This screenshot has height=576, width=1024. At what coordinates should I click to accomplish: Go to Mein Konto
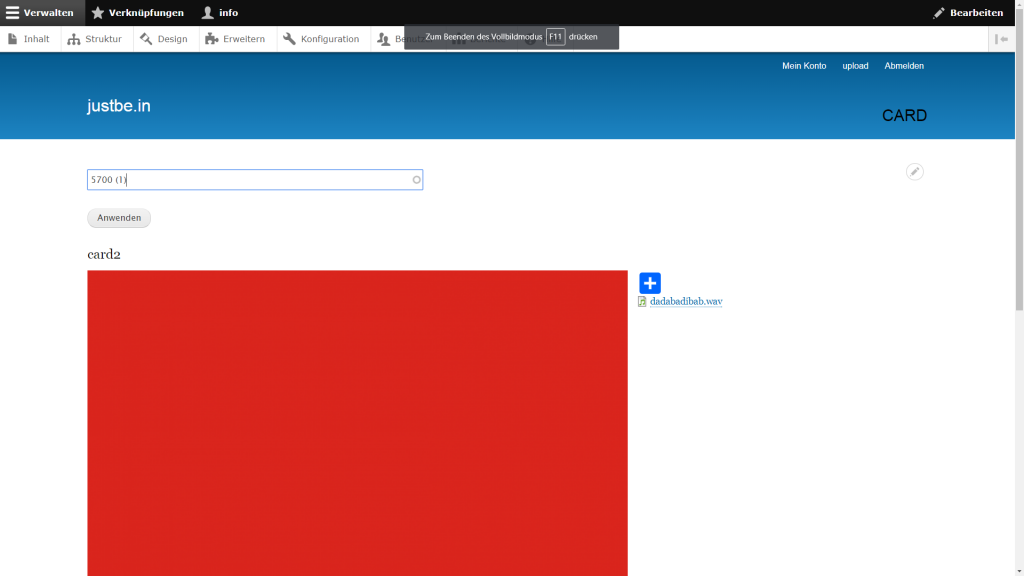pos(804,66)
